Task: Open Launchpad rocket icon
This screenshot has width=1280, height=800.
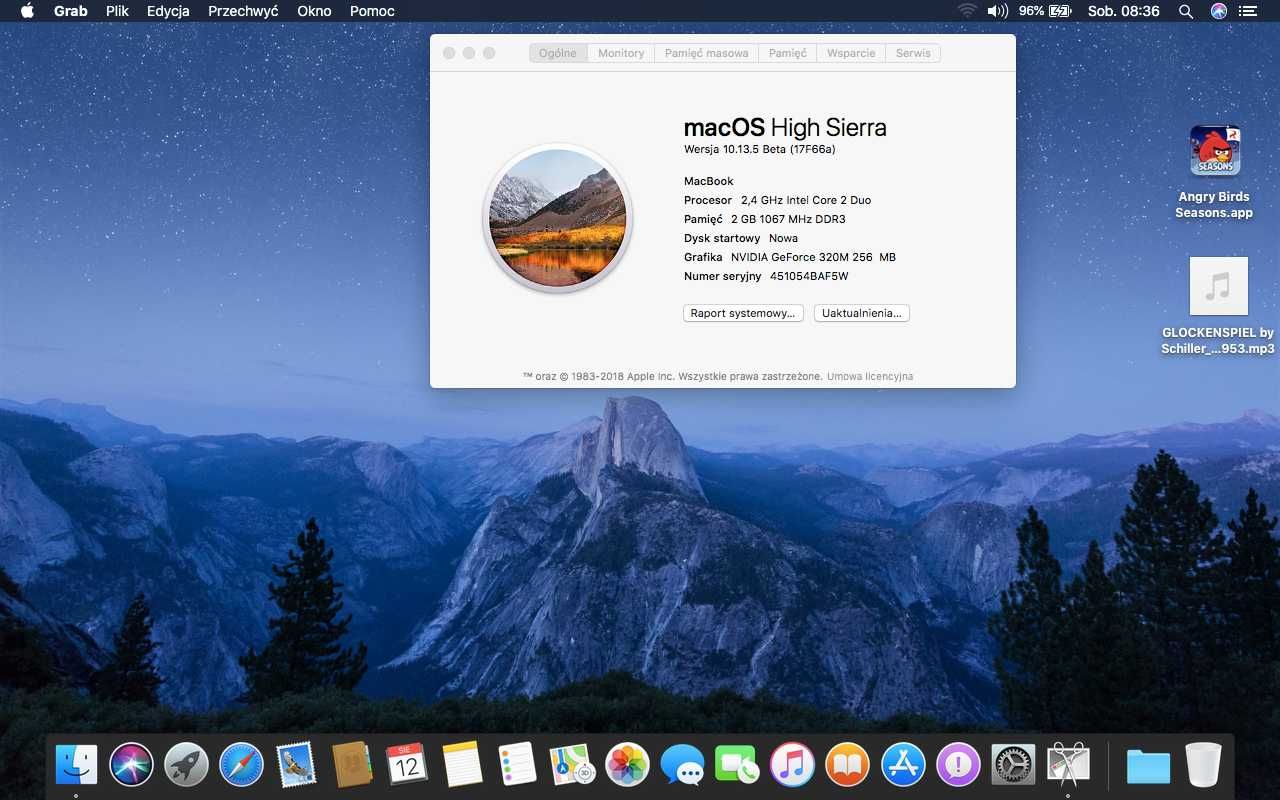Action: pyautogui.click(x=186, y=765)
